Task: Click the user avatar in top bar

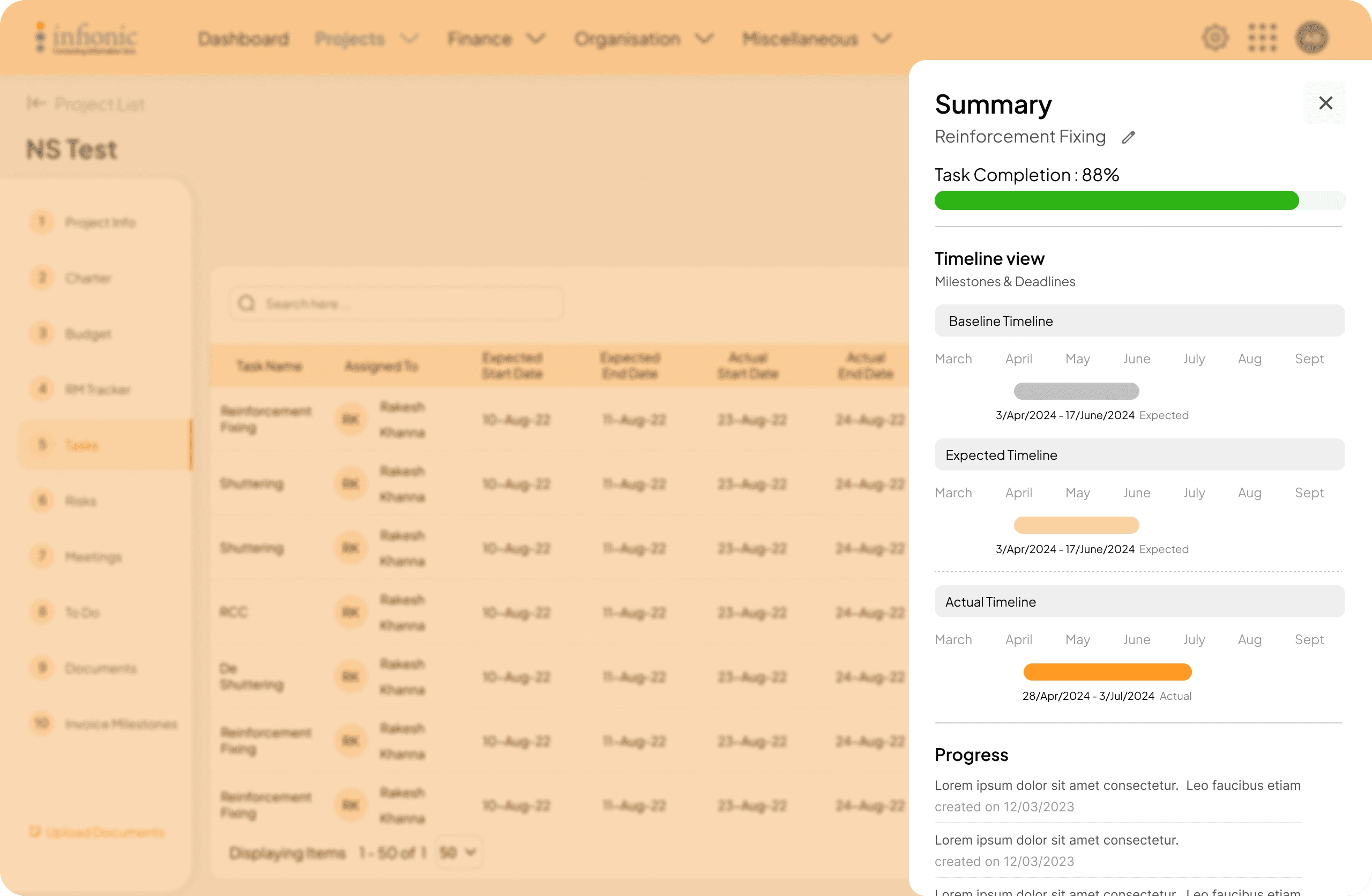Action: [1311, 38]
